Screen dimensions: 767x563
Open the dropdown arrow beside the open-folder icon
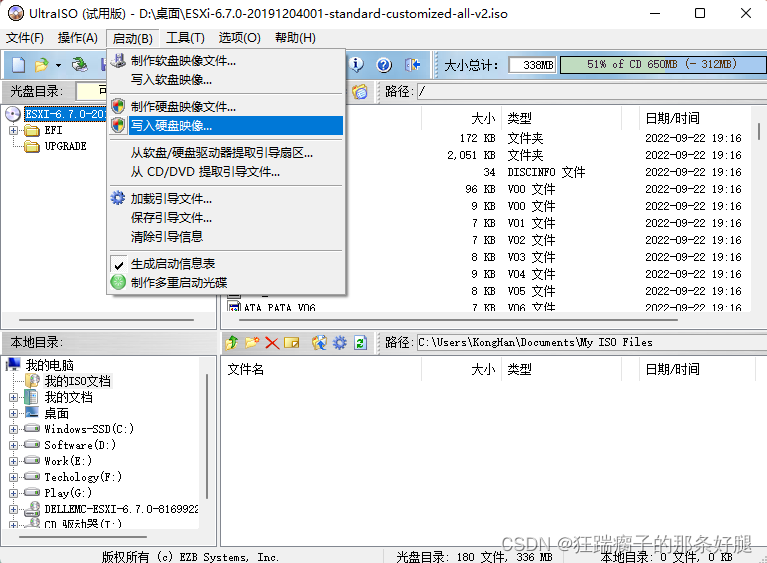pos(58,65)
